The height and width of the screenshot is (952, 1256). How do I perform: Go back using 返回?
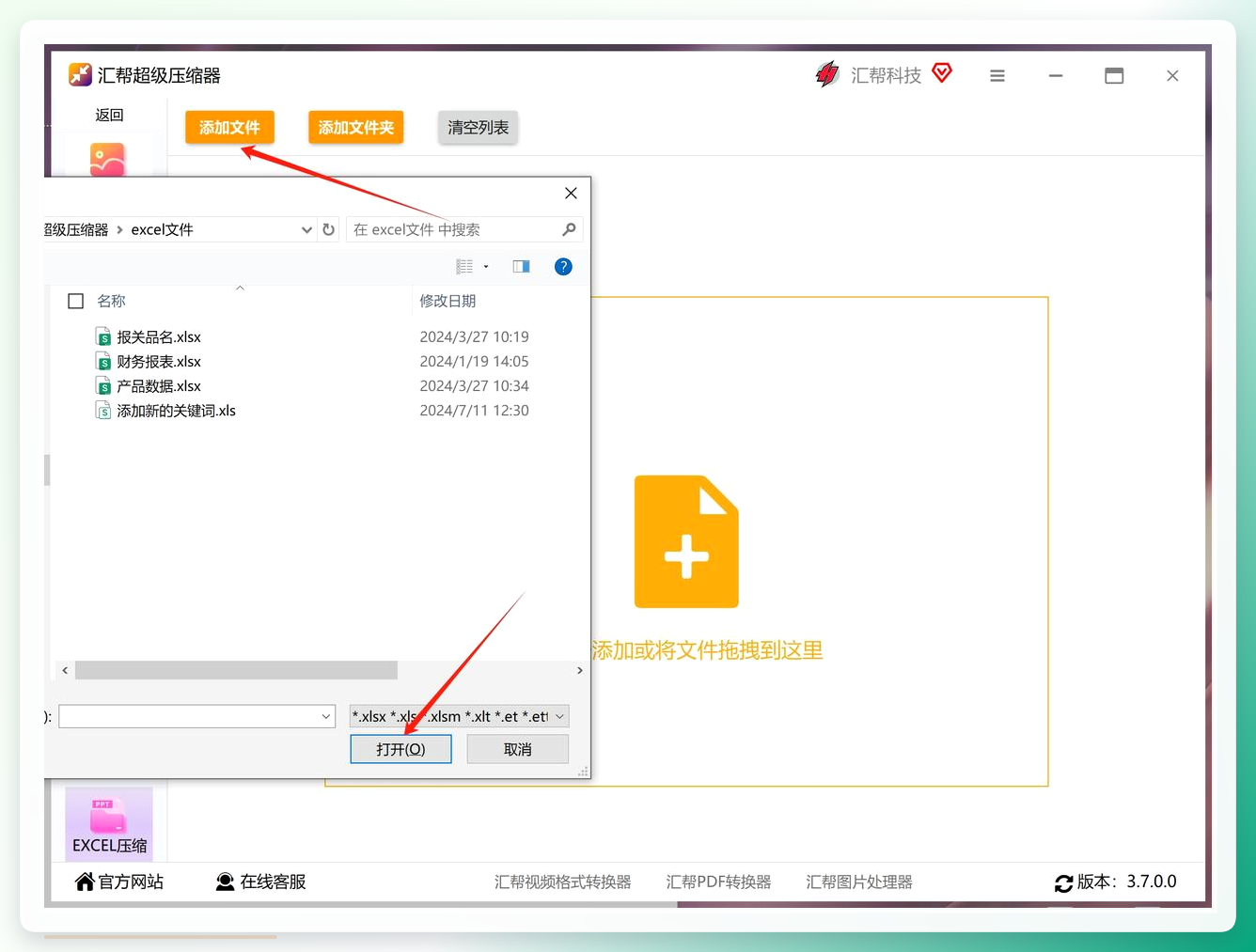(x=109, y=115)
